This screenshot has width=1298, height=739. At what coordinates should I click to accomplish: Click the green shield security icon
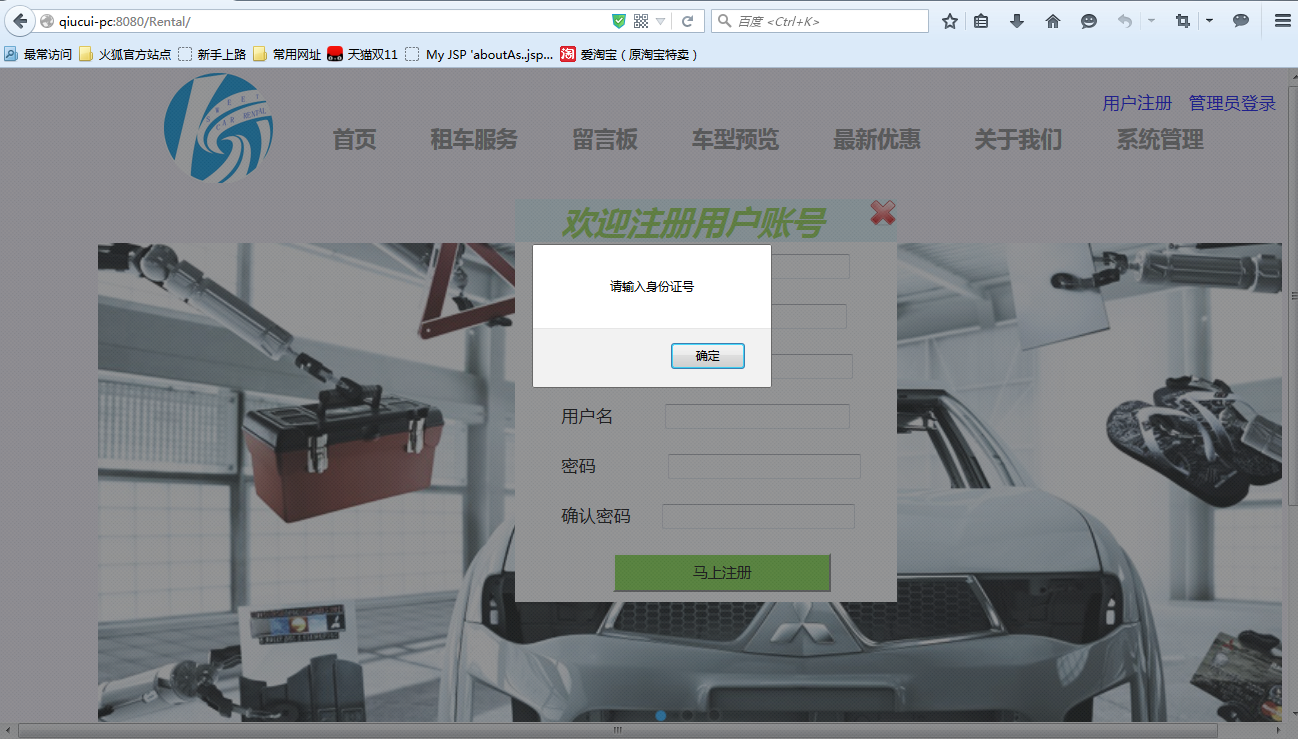click(x=619, y=21)
